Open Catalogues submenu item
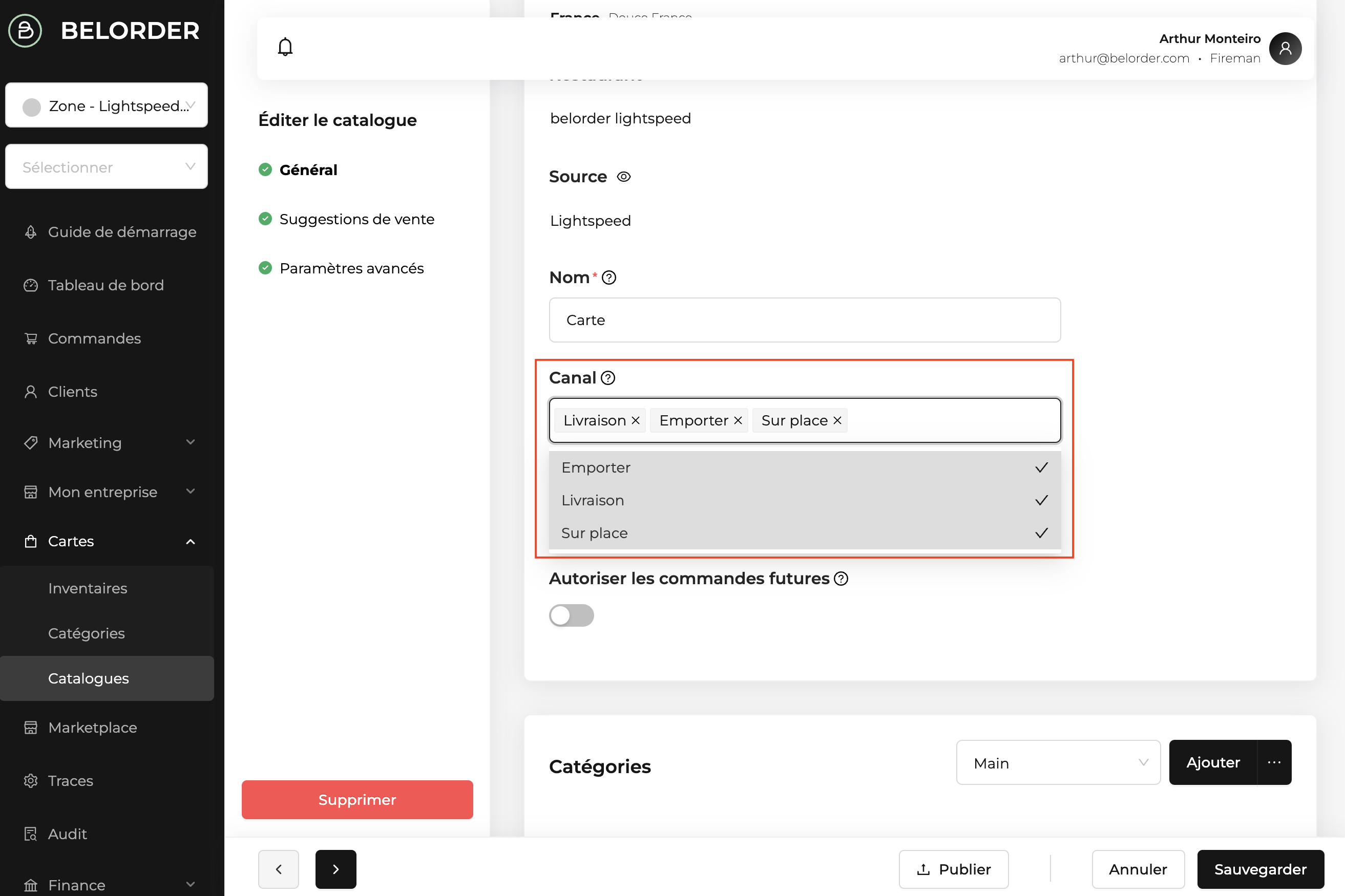Screen dimensions: 1345x896 click(107, 678)
